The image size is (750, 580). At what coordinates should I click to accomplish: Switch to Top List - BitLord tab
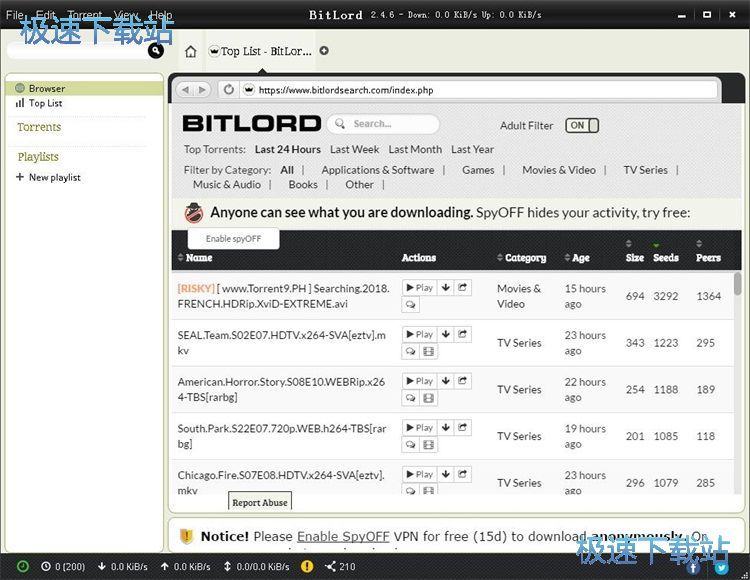pos(261,51)
